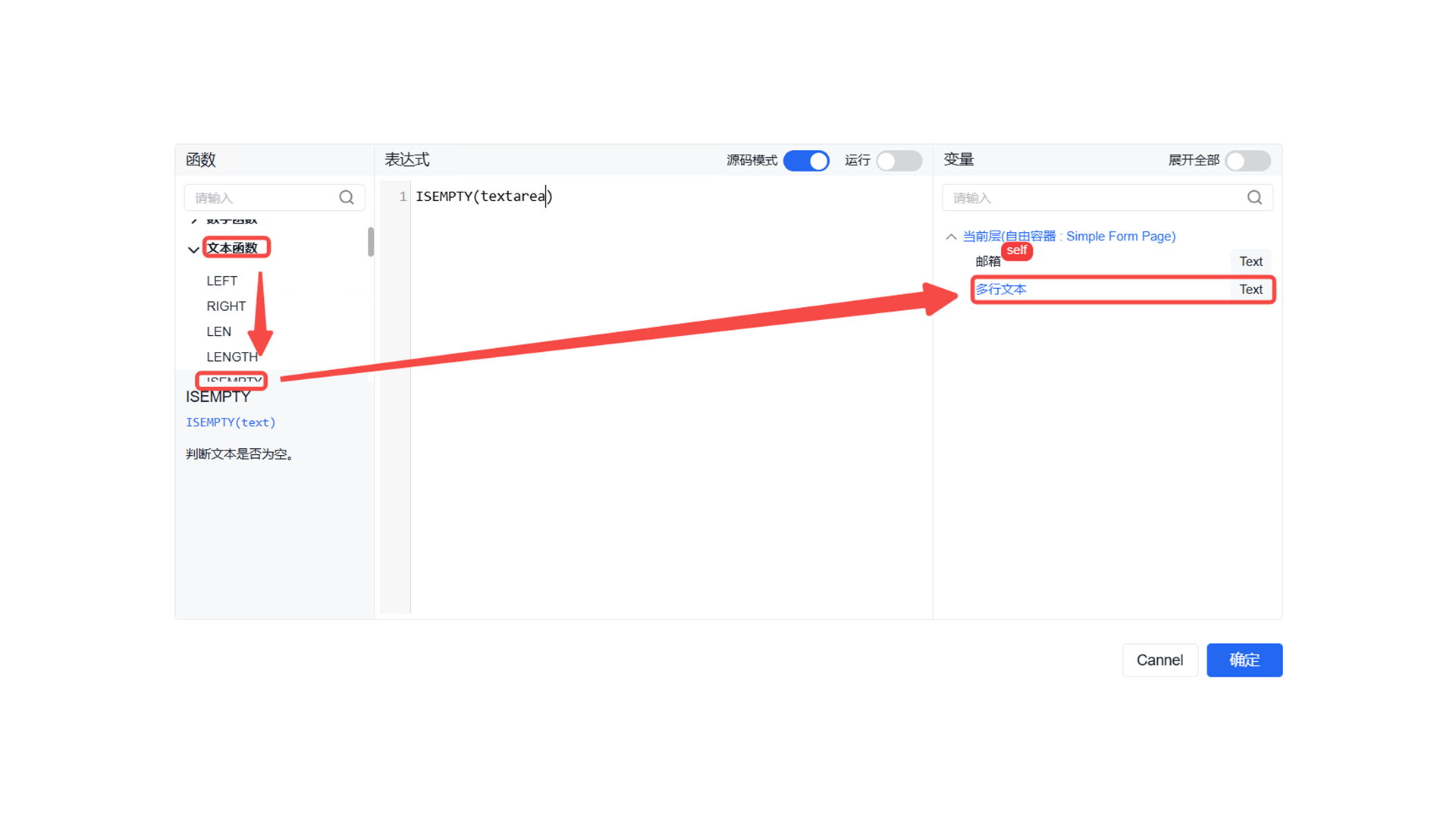Enable the 运行 run switch
This screenshot has height=819, width=1456.
tap(899, 161)
